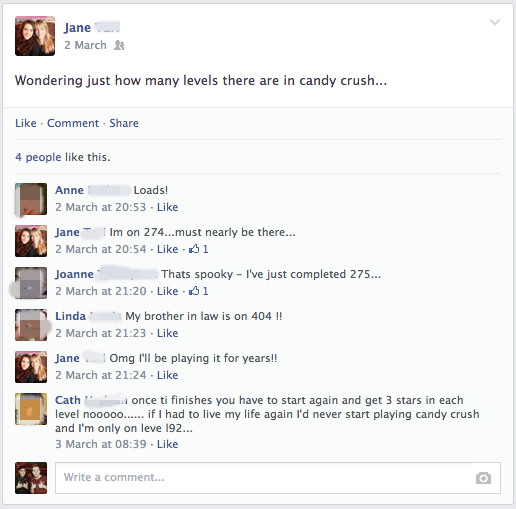The width and height of the screenshot is (516, 509).
Task: Open Cath's commenter avatar
Action: point(31,409)
